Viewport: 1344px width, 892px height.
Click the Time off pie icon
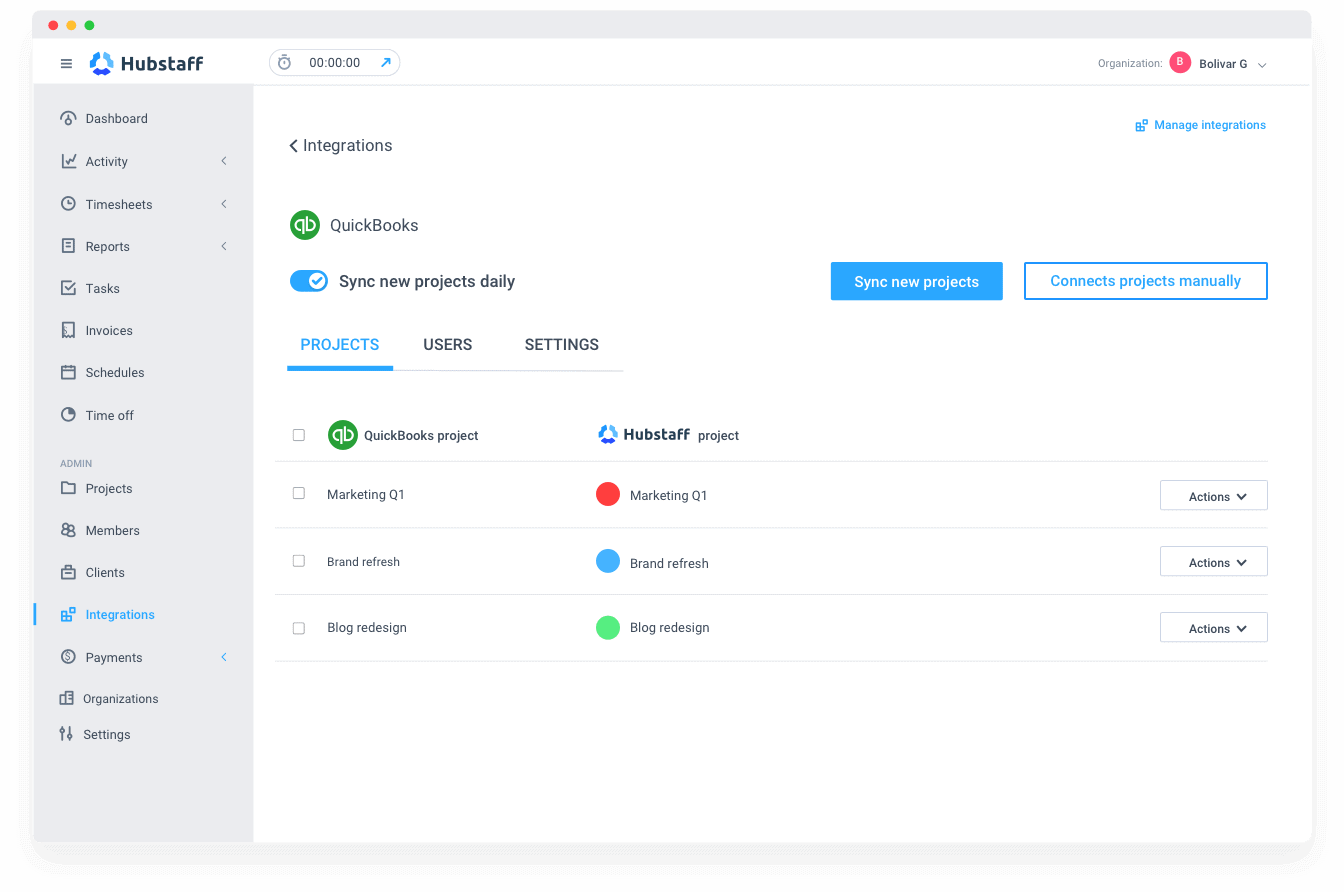click(68, 415)
